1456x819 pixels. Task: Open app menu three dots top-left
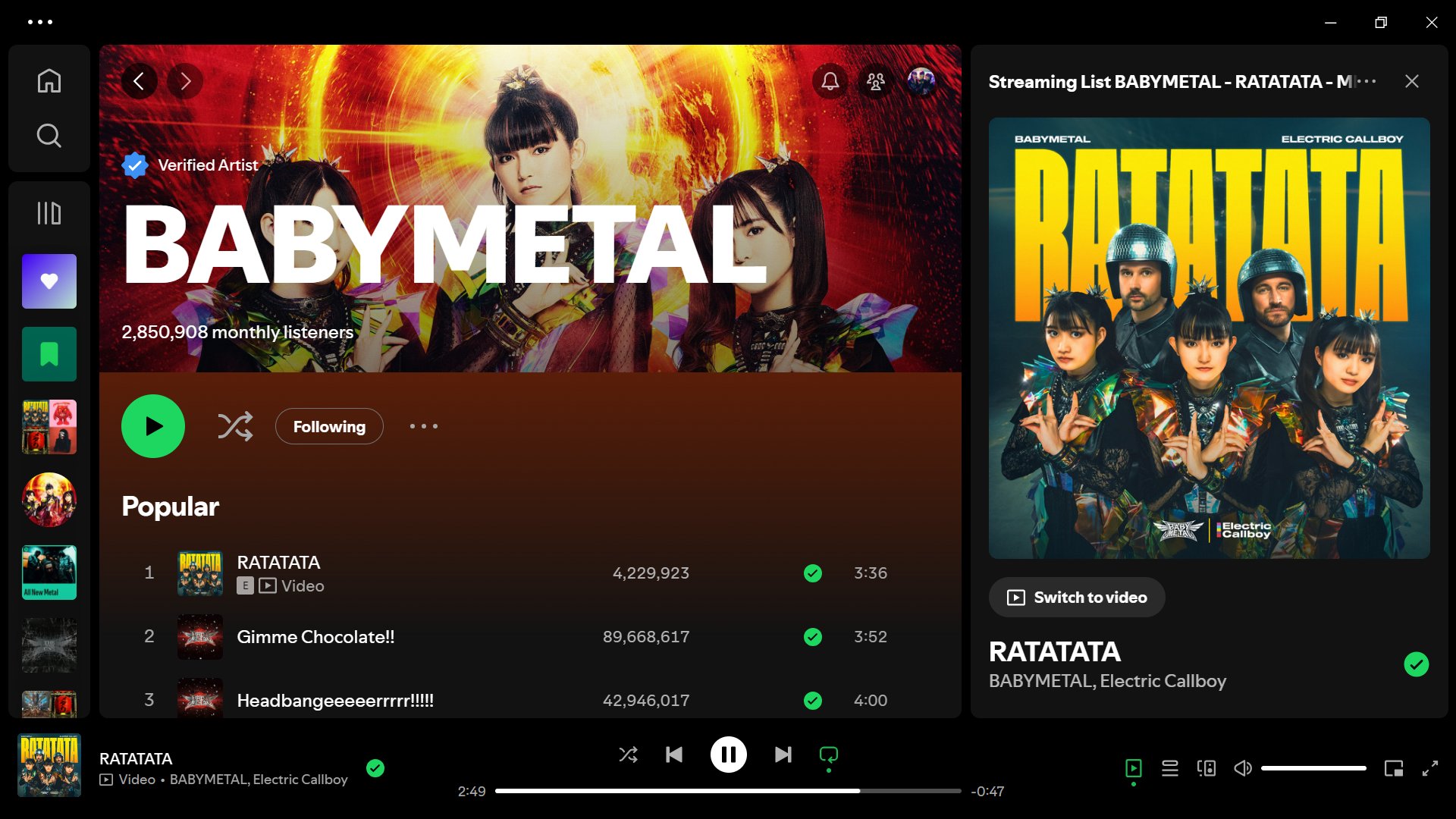[40, 22]
